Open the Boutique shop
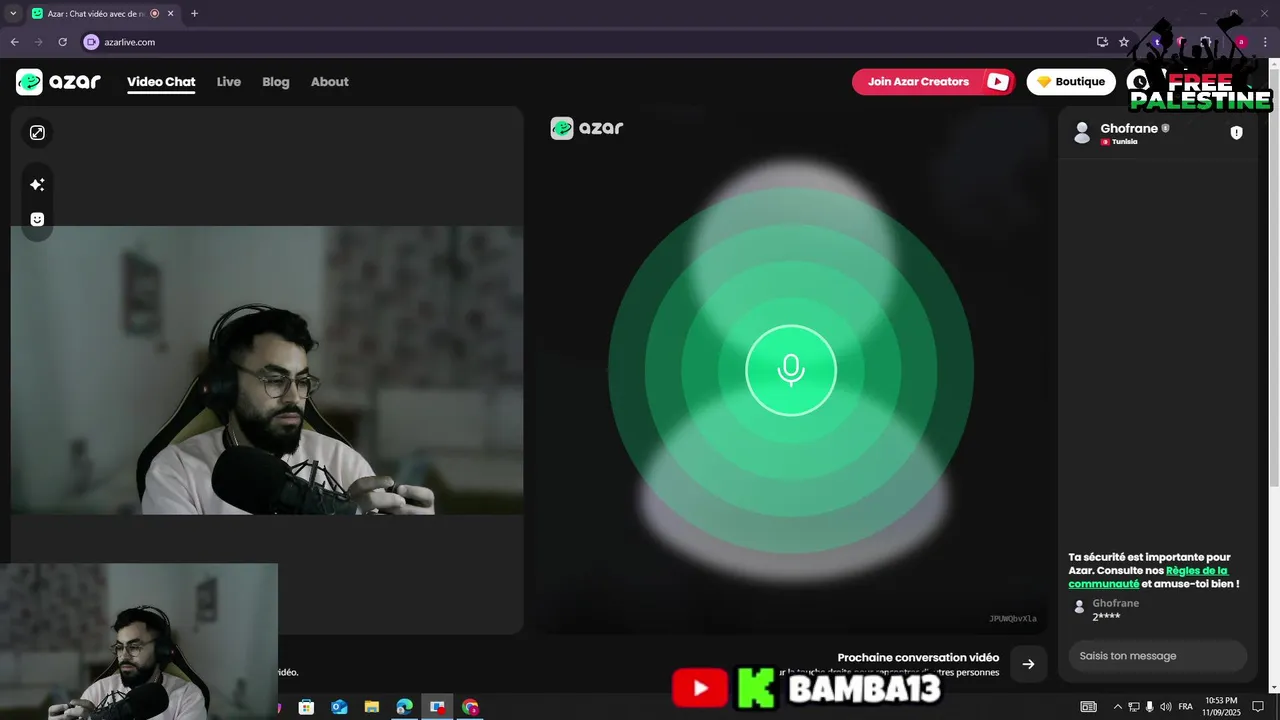The width and height of the screenshot is (1280, 720). coord(1071,82)
